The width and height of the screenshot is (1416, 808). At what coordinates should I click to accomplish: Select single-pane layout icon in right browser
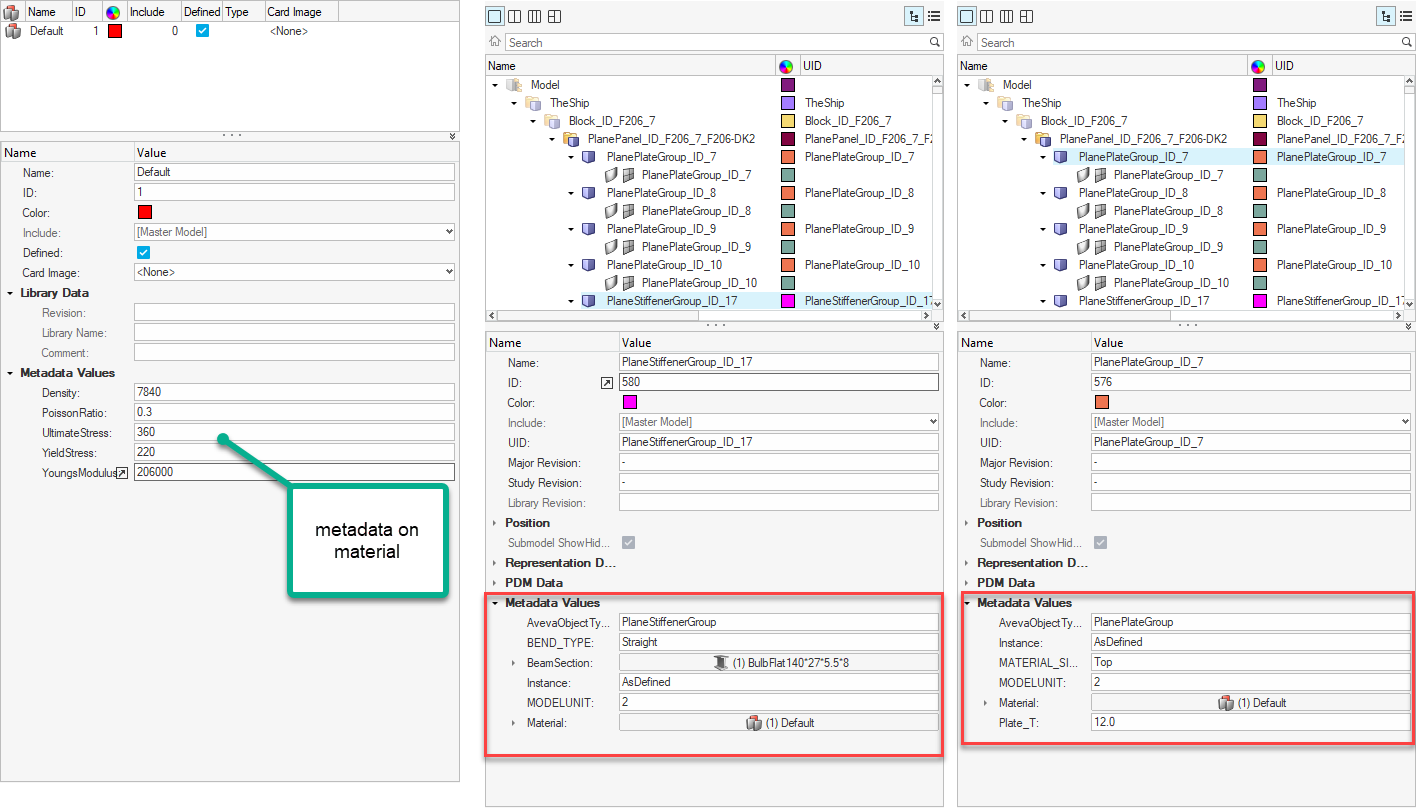pyautogui.click(x=966, y=16)
